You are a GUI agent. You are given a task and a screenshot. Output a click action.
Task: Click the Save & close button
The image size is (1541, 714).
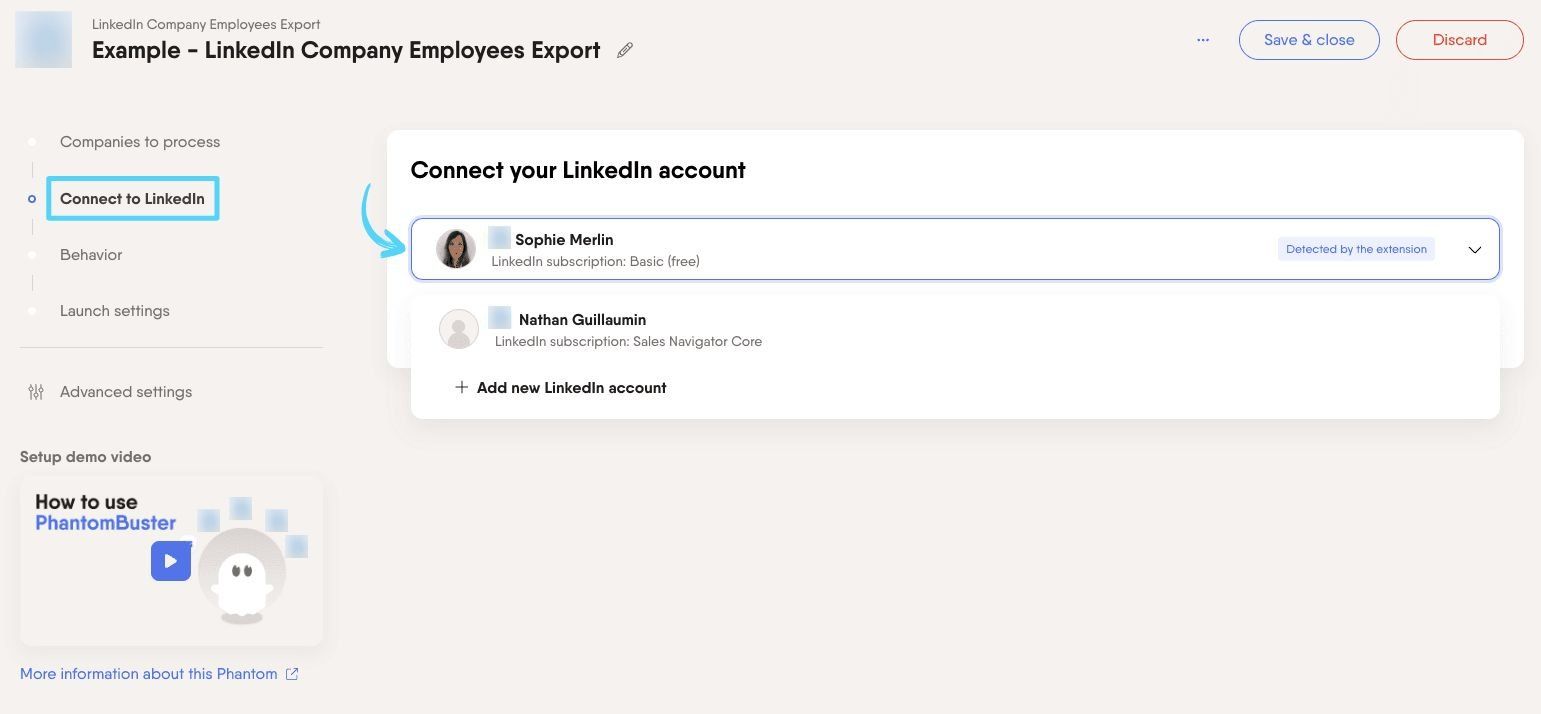[x=1309, y=40]
